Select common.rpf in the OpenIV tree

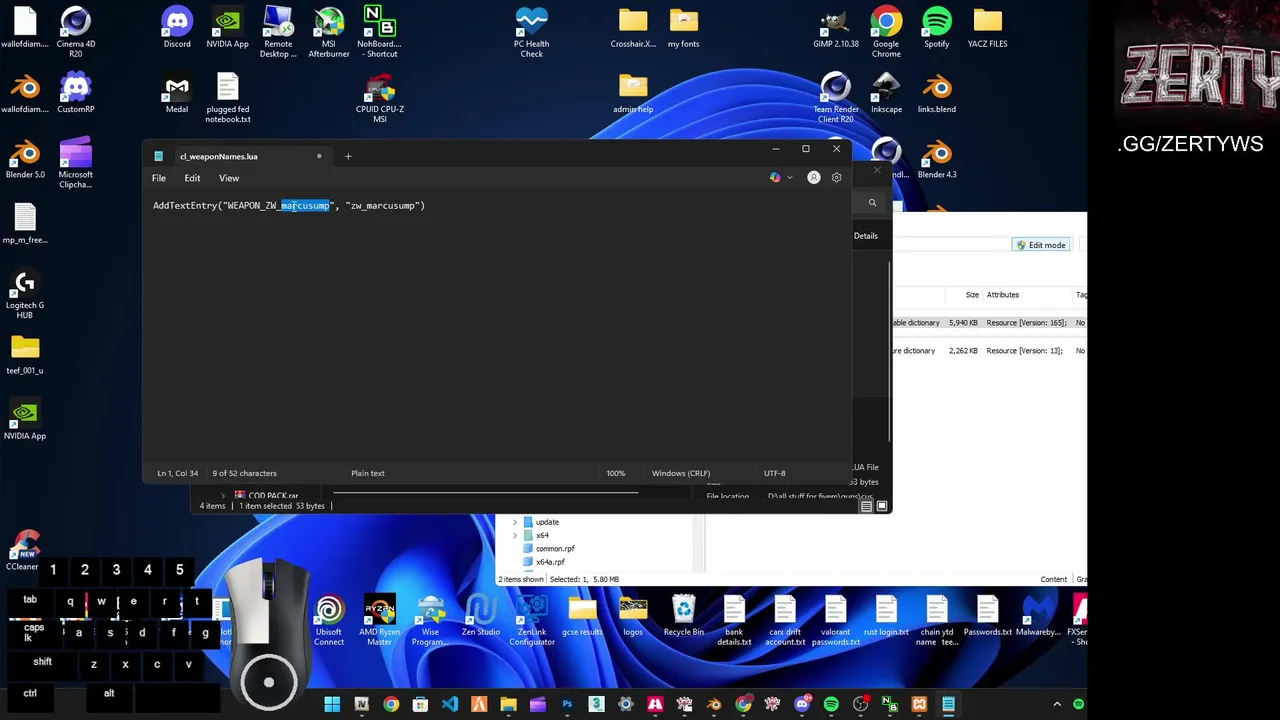coord(555,548)
